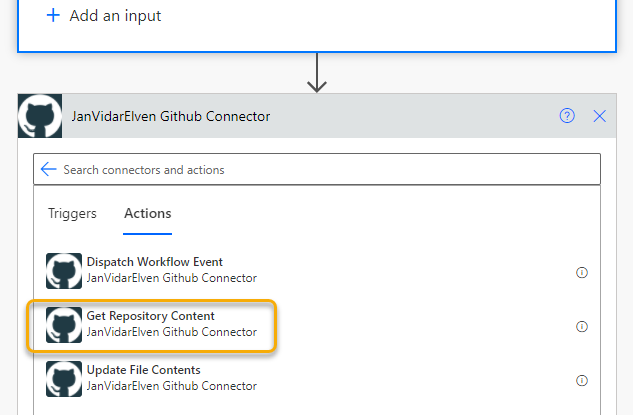Switch to the Triggers tab
The height and width of the screenshot is (415, 633).
(72, 213)
